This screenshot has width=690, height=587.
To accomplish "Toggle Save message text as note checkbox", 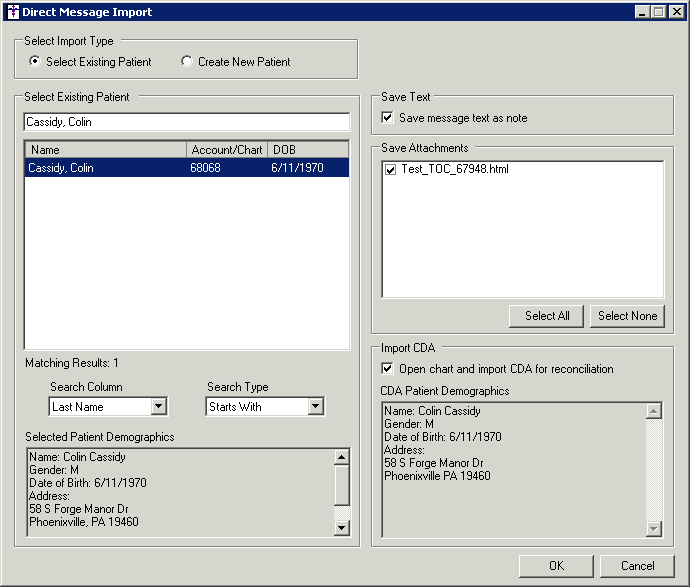I will pos(387,117).
